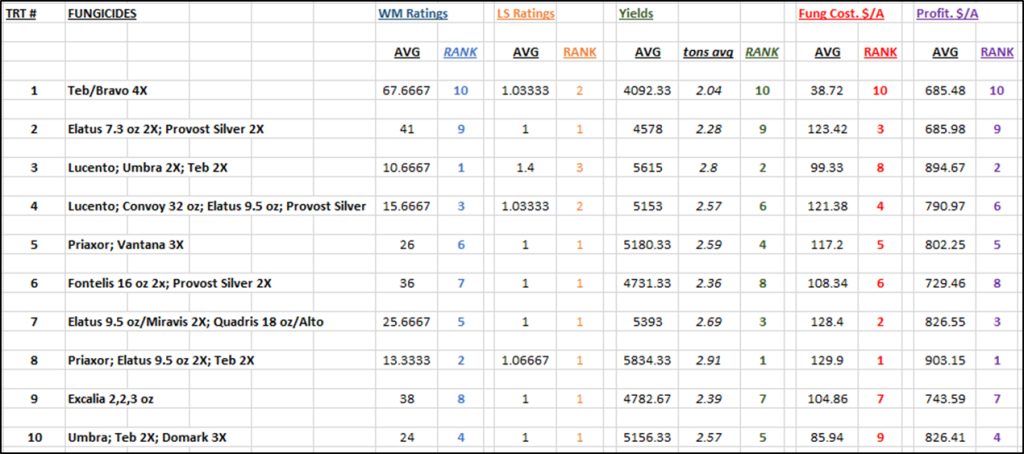Select WM average value 13.3333
The image size is (1024, 454).
(406, 361)
